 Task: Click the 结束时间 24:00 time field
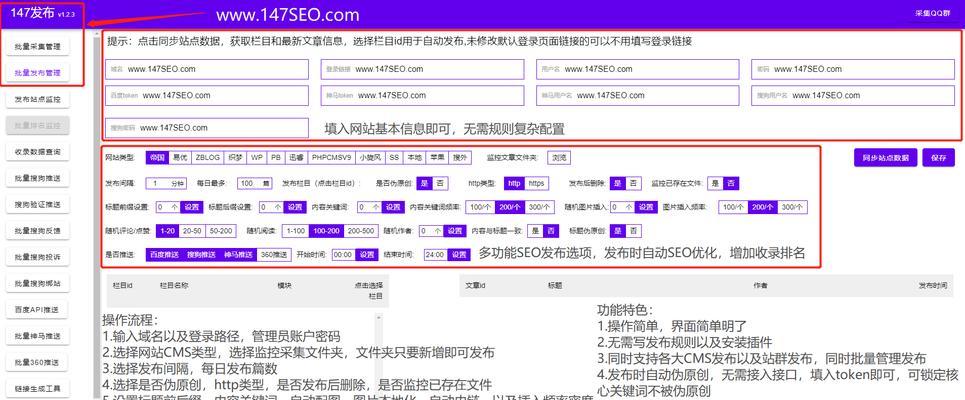point(436,254)
